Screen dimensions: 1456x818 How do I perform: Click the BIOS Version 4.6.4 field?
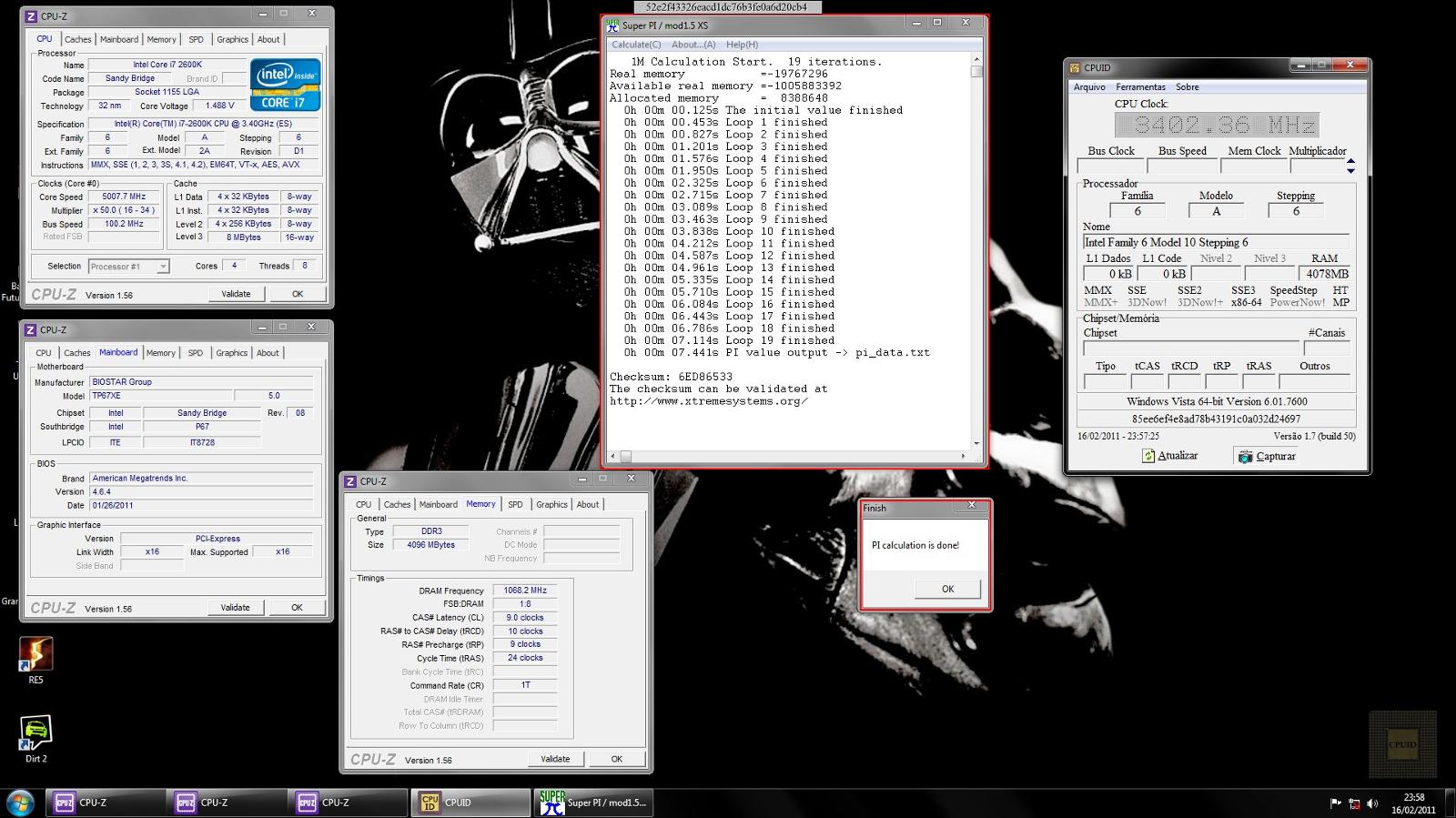(201, 491)
